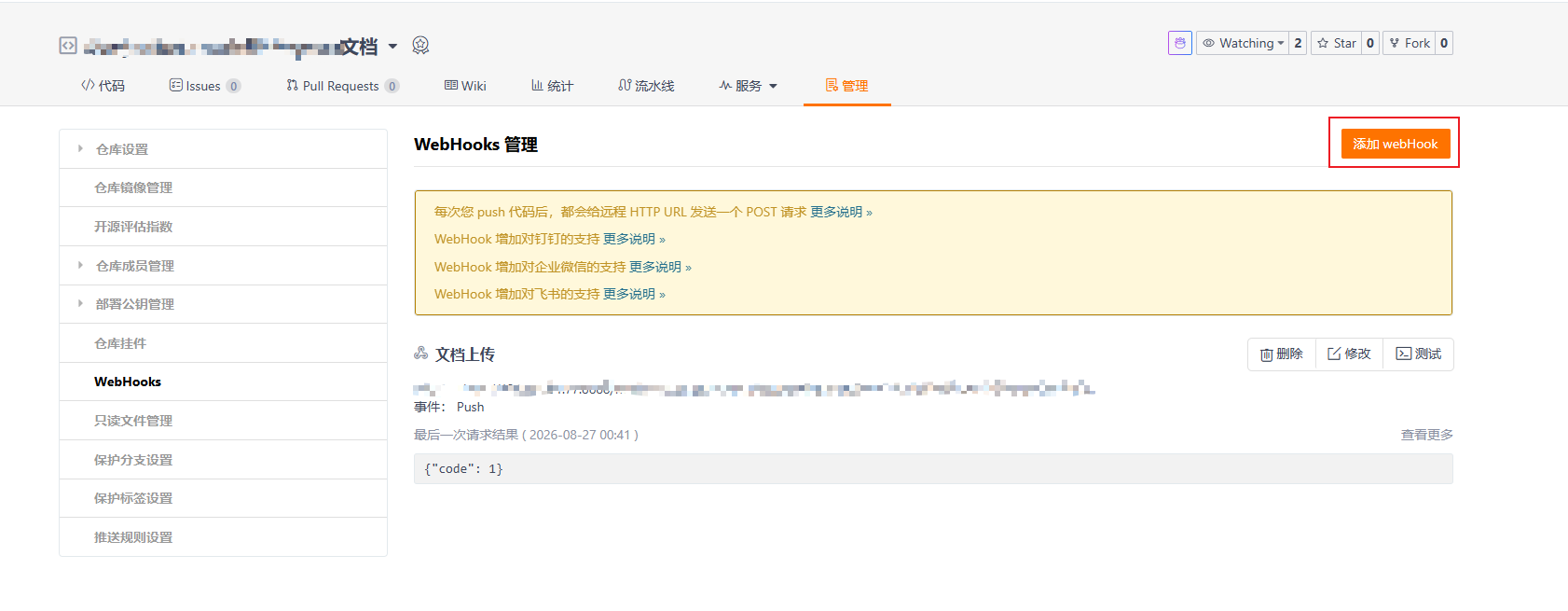Click the repository code icon beside the title
1568x611 pixels.
pyautogui.click(x=68, y=45)
